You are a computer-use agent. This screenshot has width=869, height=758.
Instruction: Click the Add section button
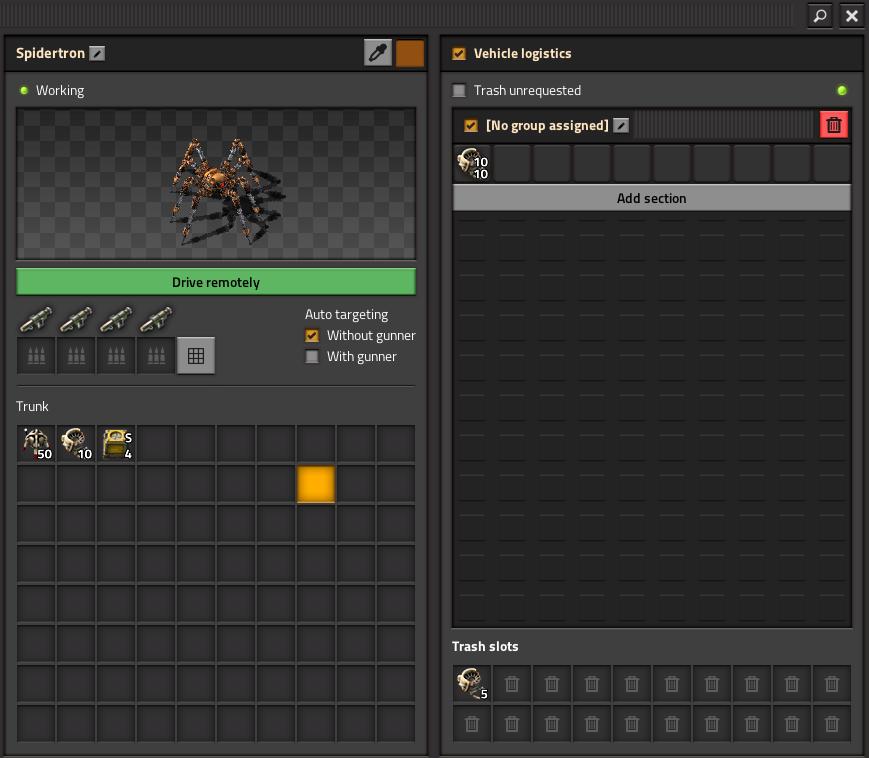click(x=652, y=198)
